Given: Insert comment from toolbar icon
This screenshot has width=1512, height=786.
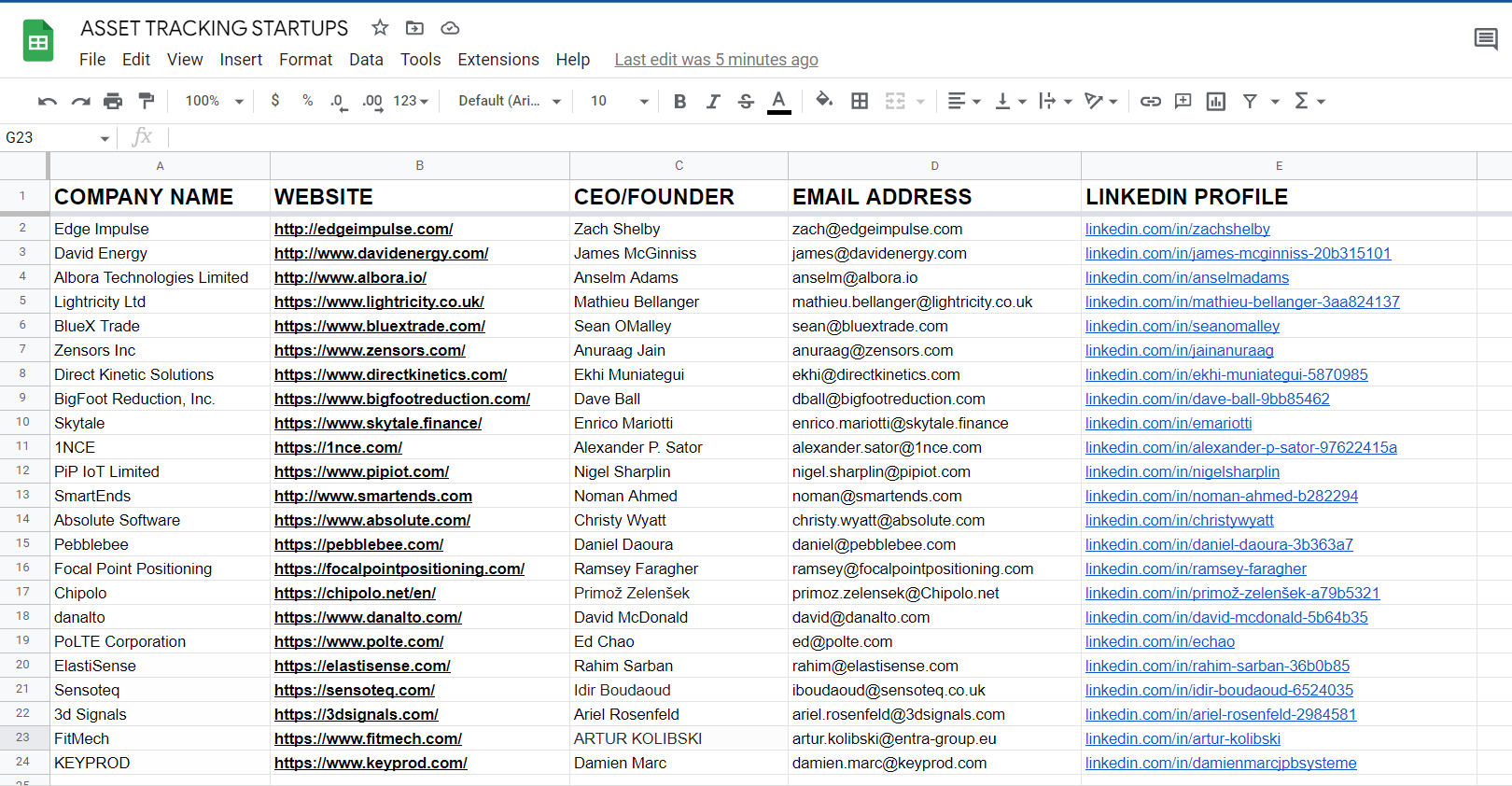Looking at the screenshot, I should 1183,101.
